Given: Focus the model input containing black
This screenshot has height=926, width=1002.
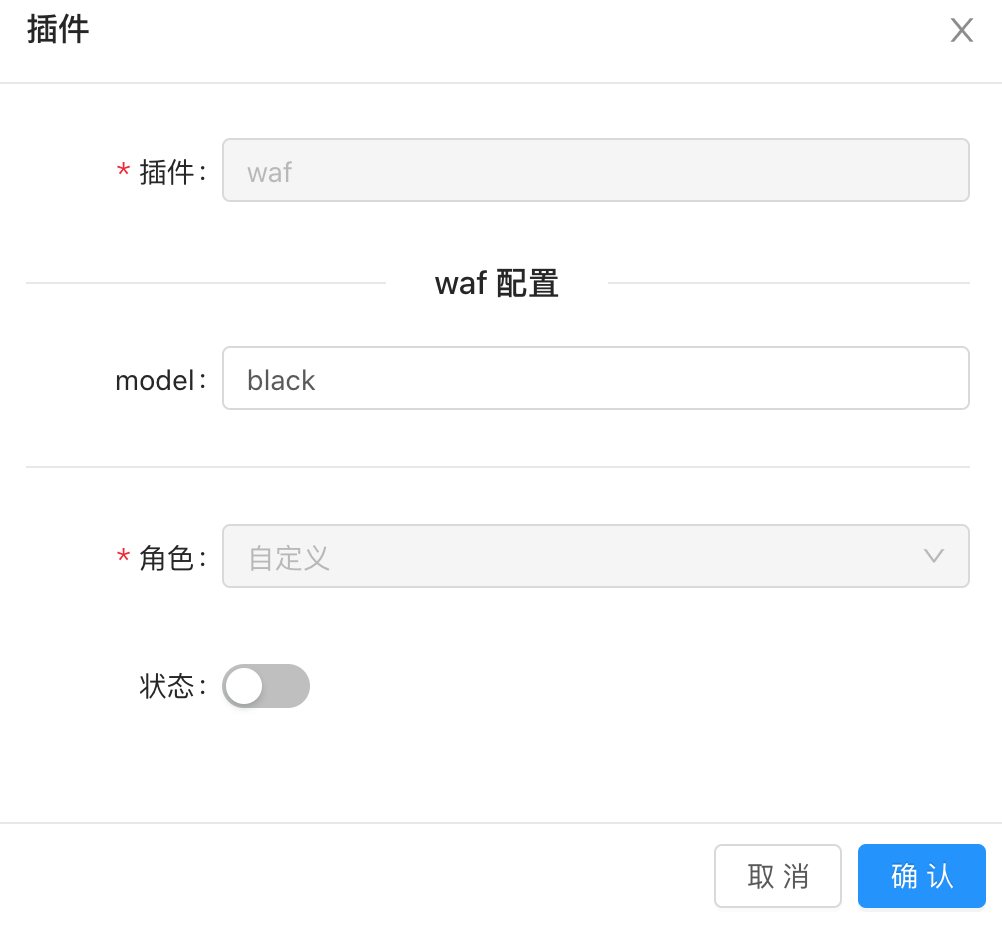Looking at the screenshot, I should [596, 378].
